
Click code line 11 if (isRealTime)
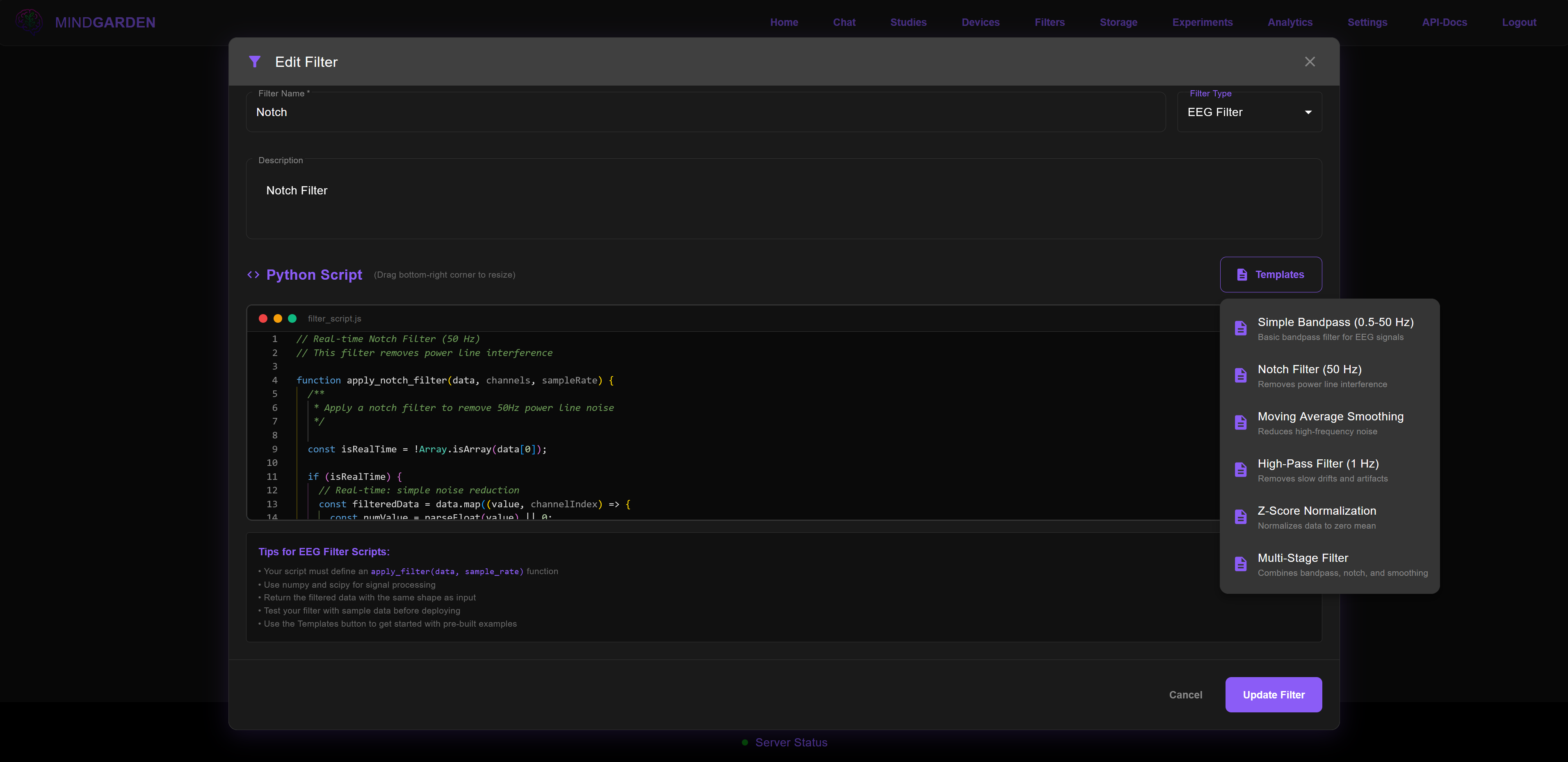[x=354, y=477]
